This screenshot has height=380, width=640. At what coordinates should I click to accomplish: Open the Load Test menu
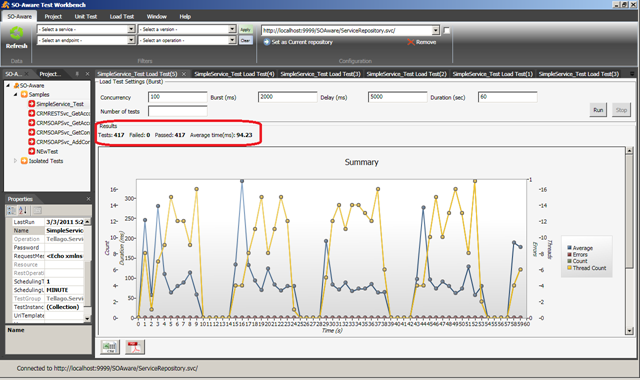[122, 17]
